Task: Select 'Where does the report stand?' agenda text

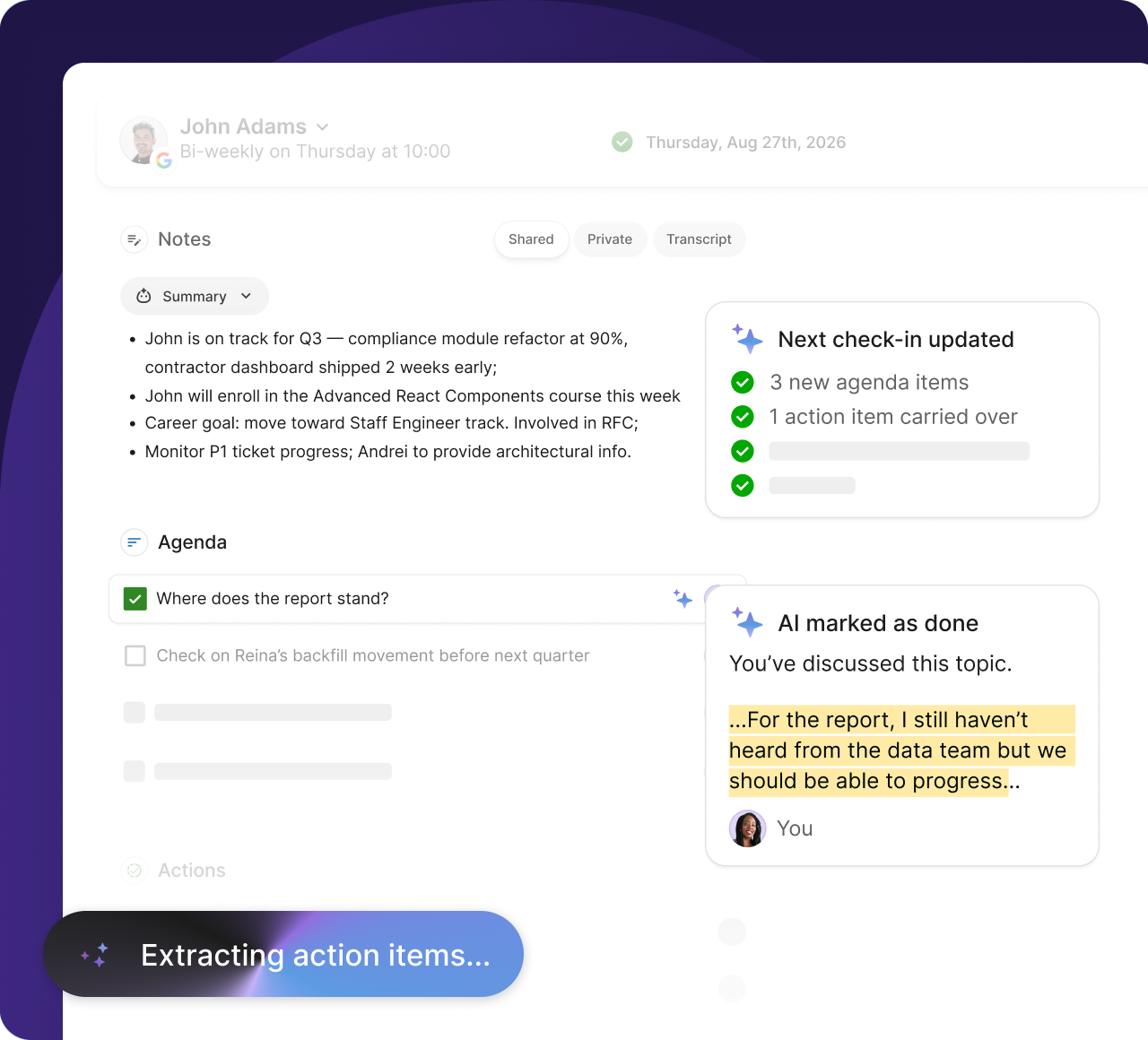Action: pos(273,599)
